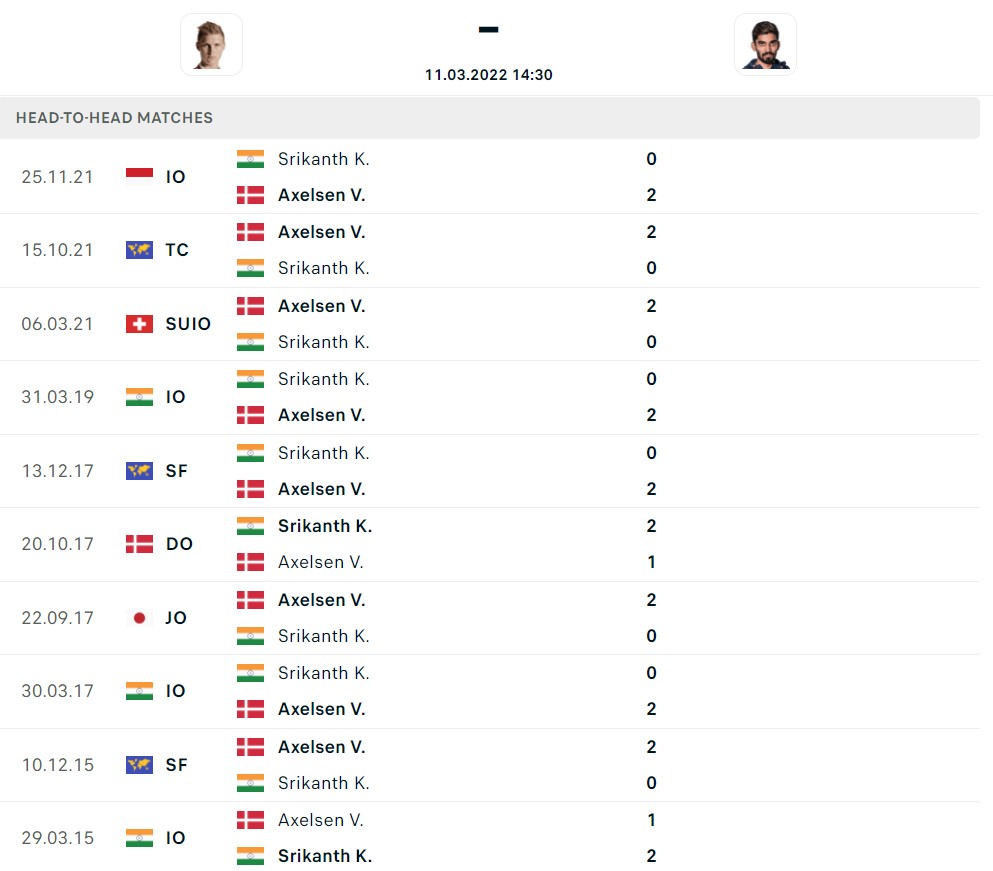
Task: Click Srikanth K. in the 29.03.15 match
Action: [x=324, y=856]
